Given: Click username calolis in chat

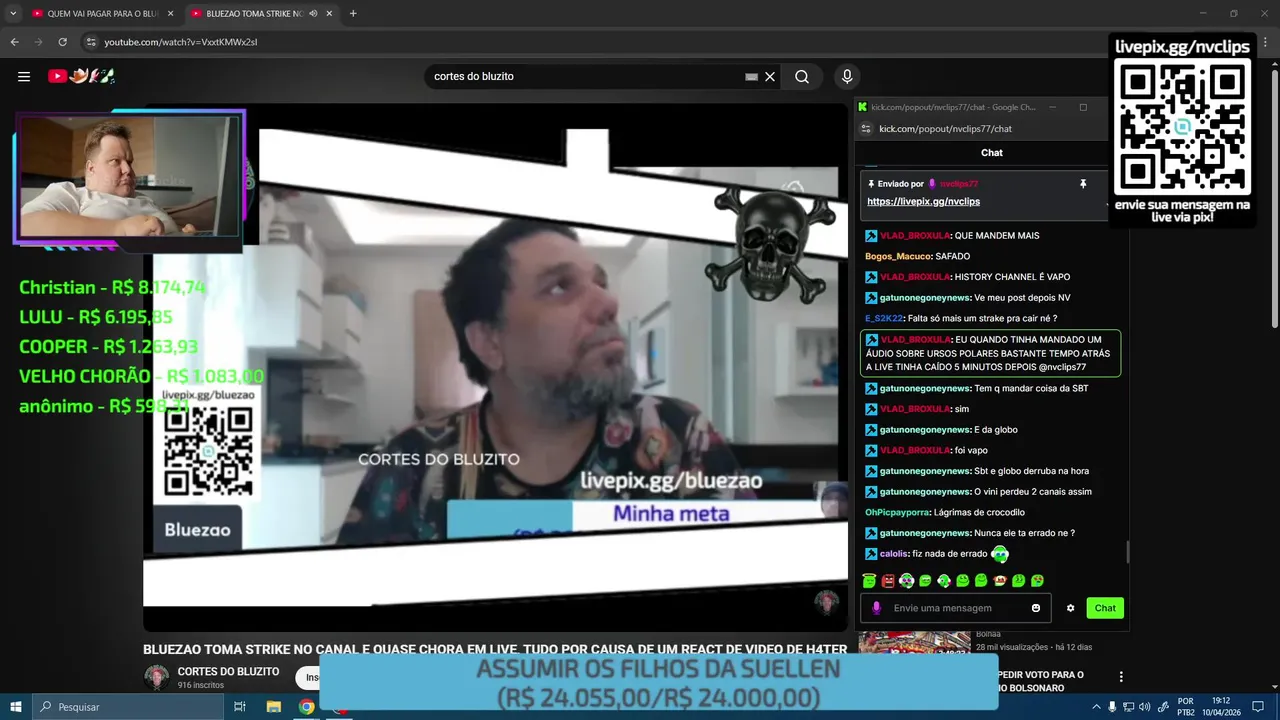Looking at the screenshot, I should [x=893, y=554].
